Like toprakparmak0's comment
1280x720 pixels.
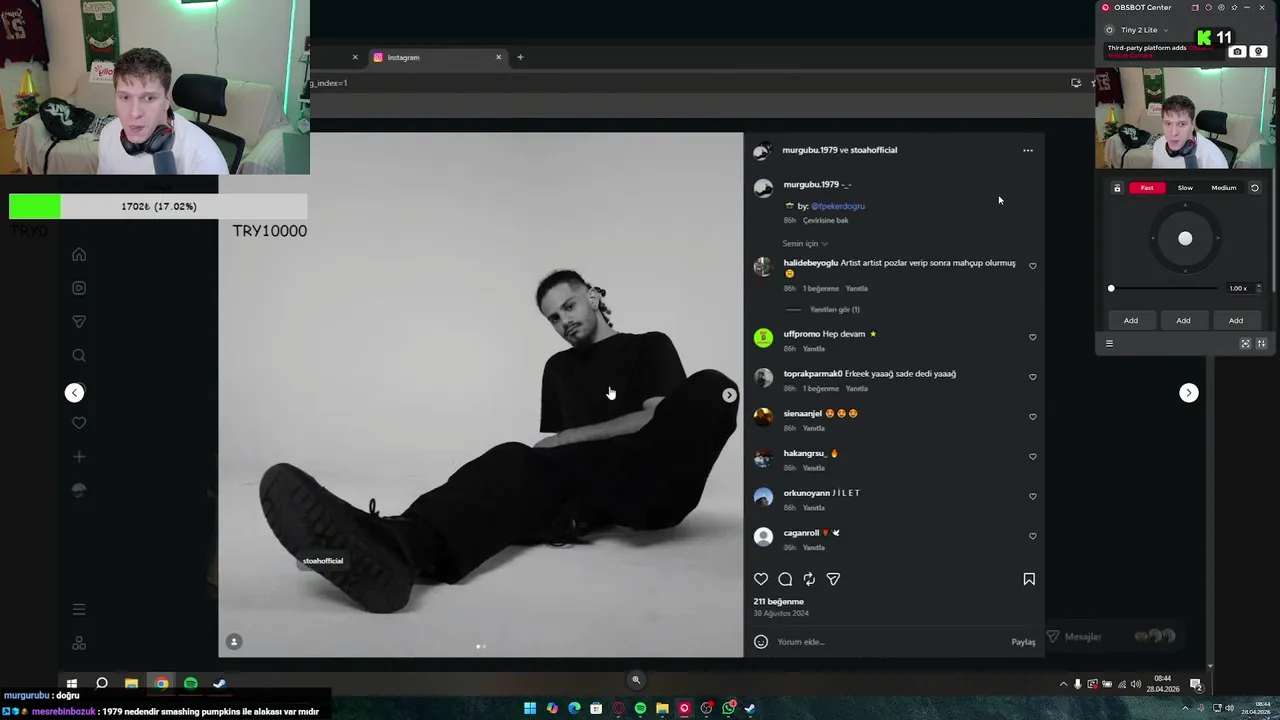1033,377
